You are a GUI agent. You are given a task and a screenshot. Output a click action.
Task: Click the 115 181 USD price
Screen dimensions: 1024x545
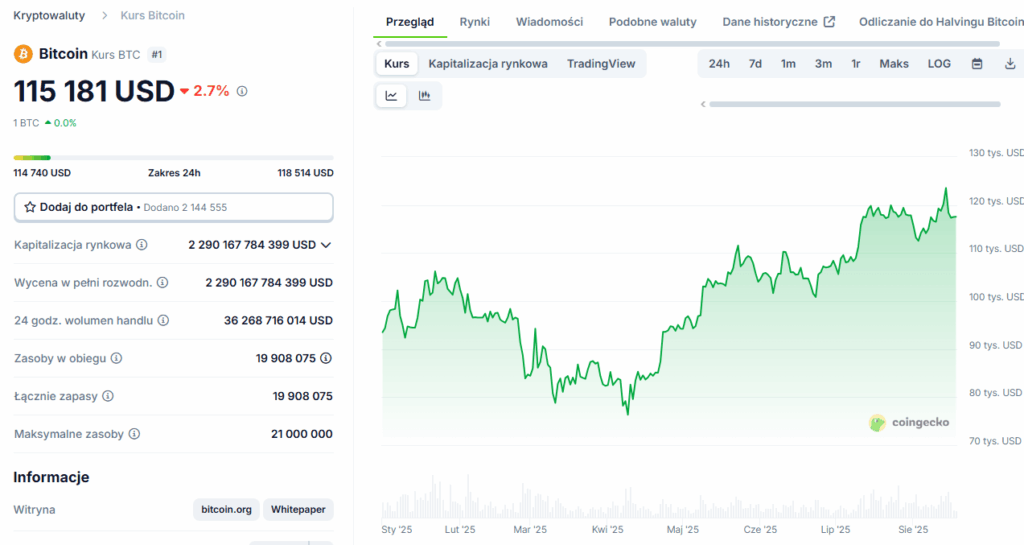[94, 91]
